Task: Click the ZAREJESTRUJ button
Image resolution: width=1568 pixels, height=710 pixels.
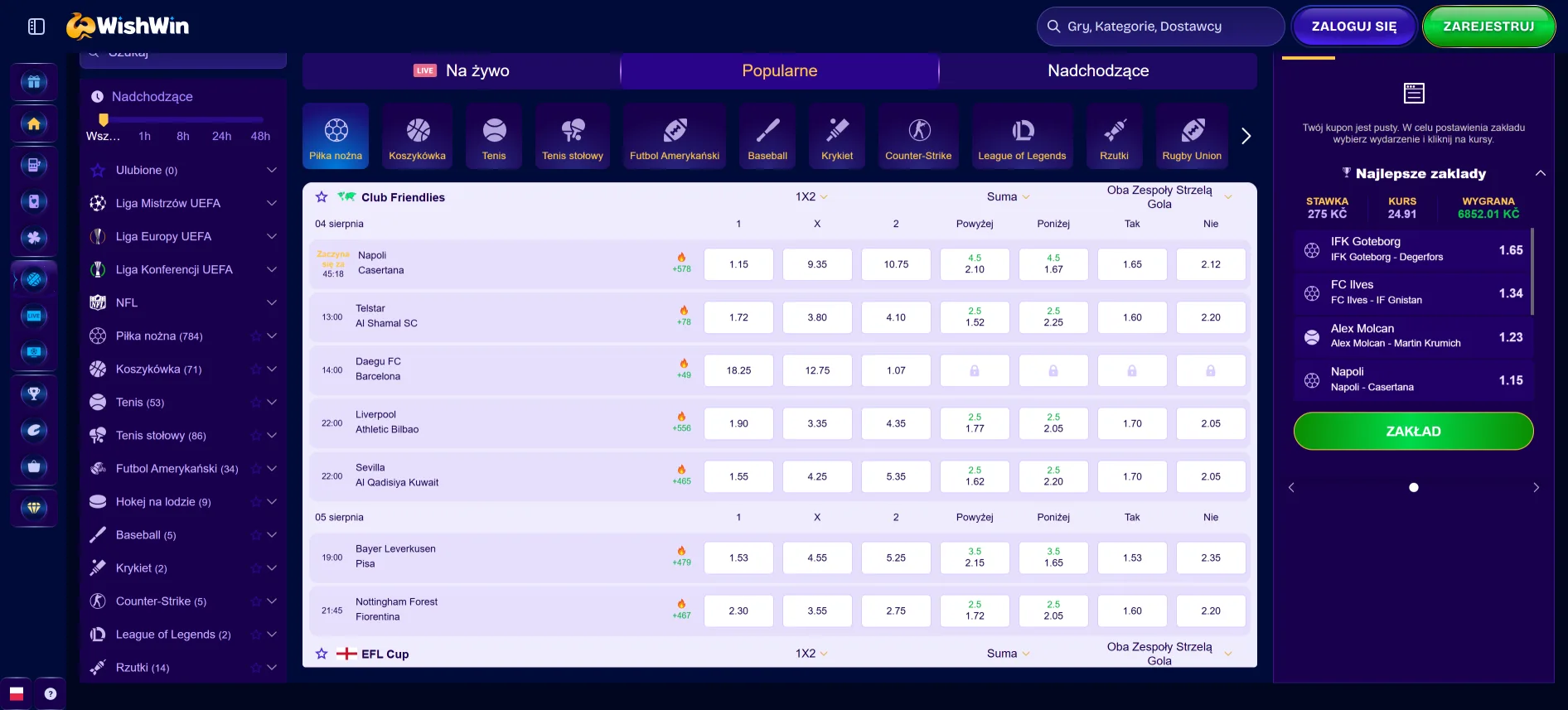Action: pyautogui.click(x=1488, y=27)
